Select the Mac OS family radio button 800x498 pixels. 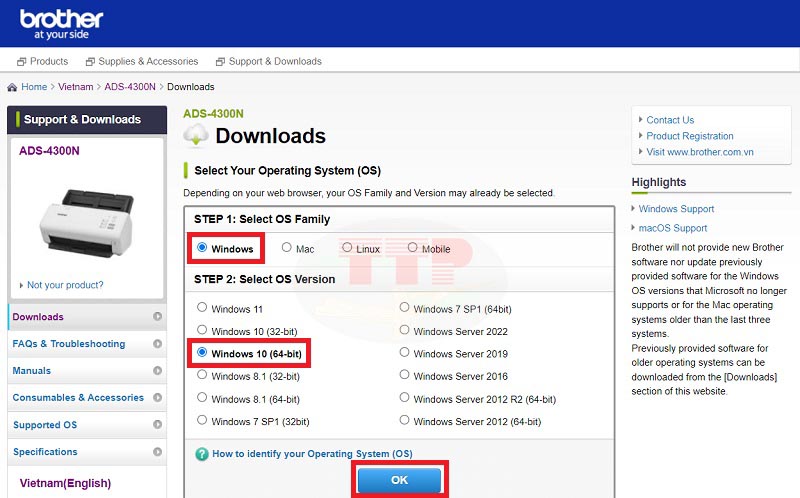287,247
